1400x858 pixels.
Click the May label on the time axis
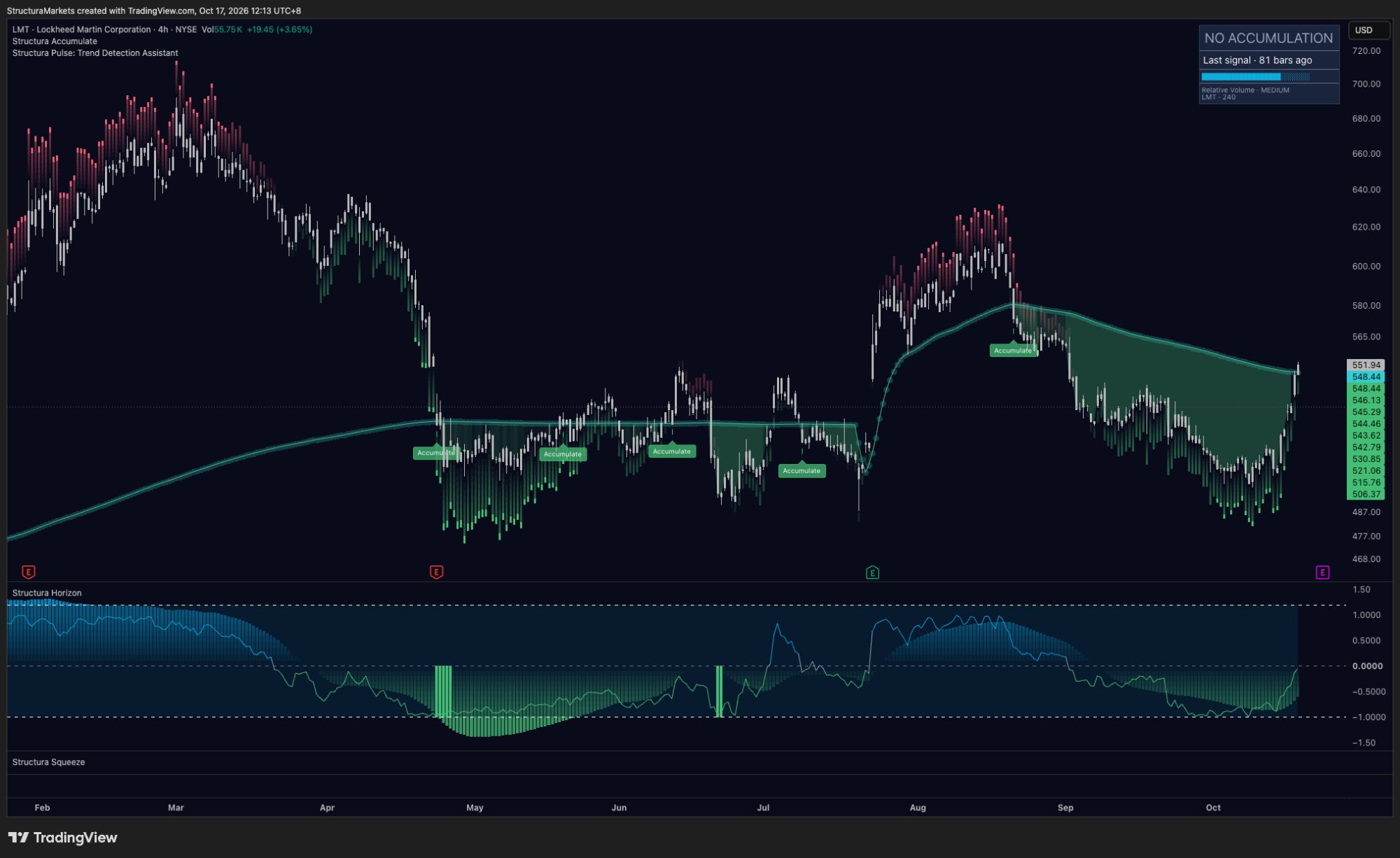click(475, 808)
